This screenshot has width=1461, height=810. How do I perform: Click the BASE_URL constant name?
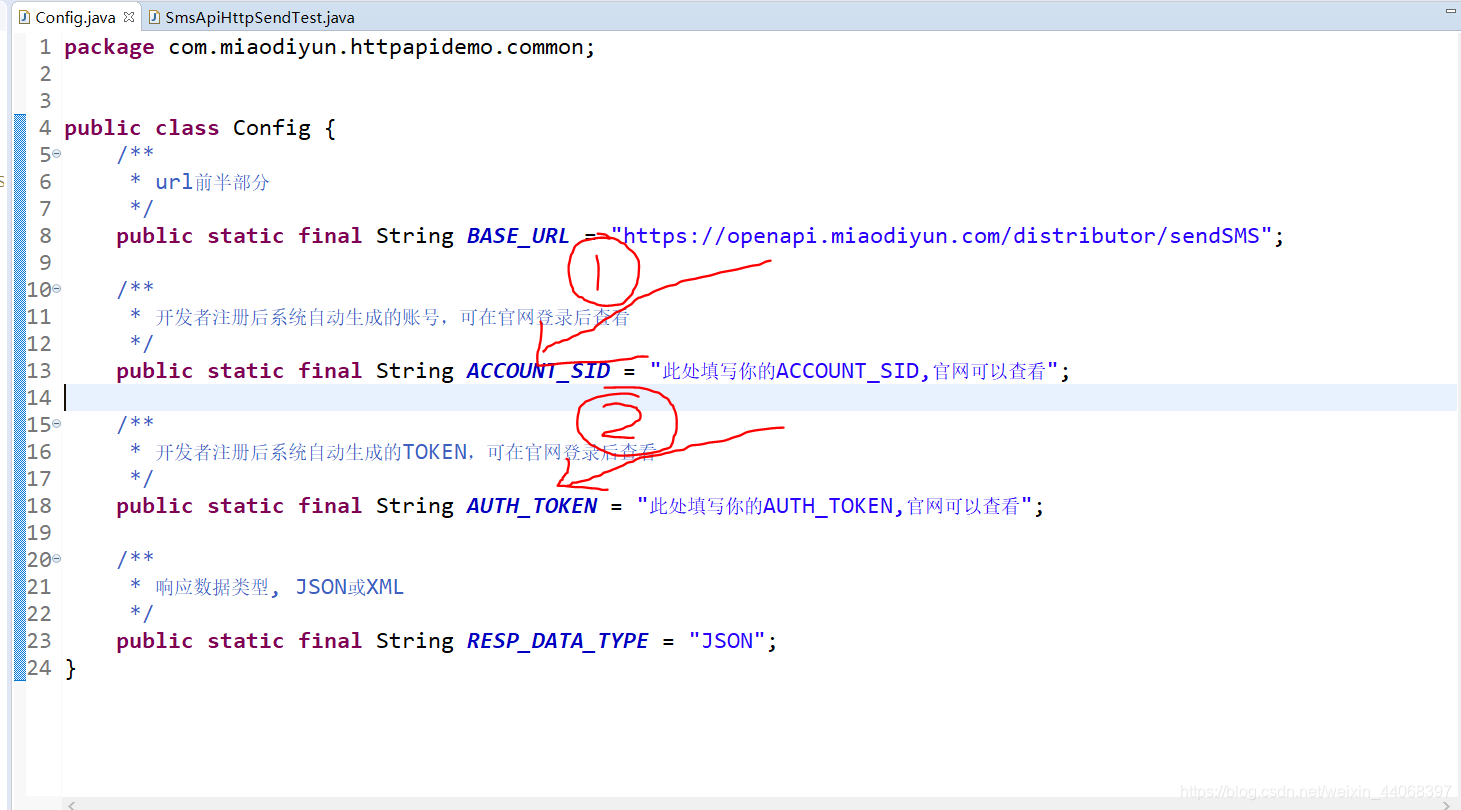coord(518,236)
